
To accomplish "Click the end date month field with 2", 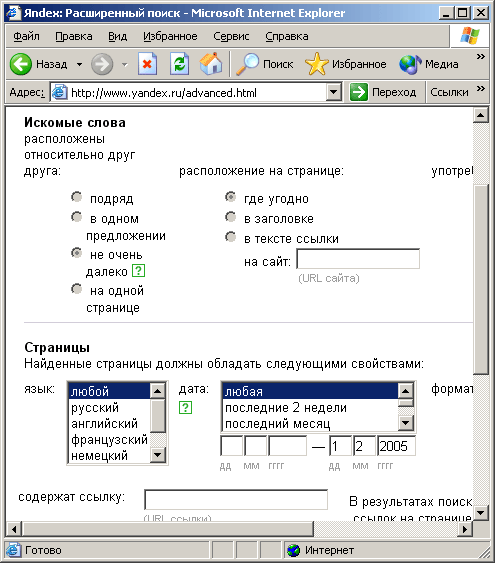I will 364,446.
